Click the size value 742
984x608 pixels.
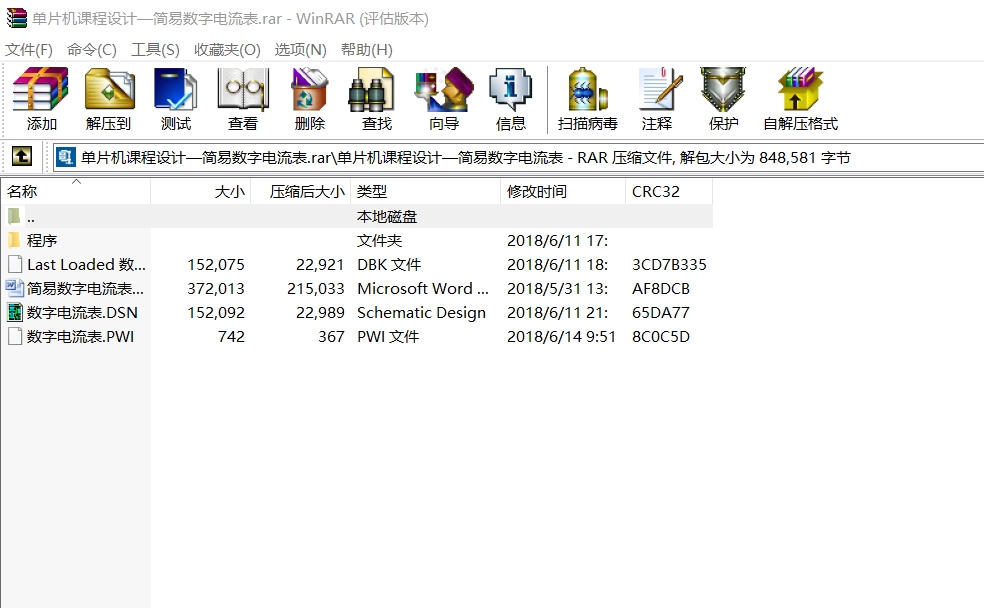[x=232, y=336]
